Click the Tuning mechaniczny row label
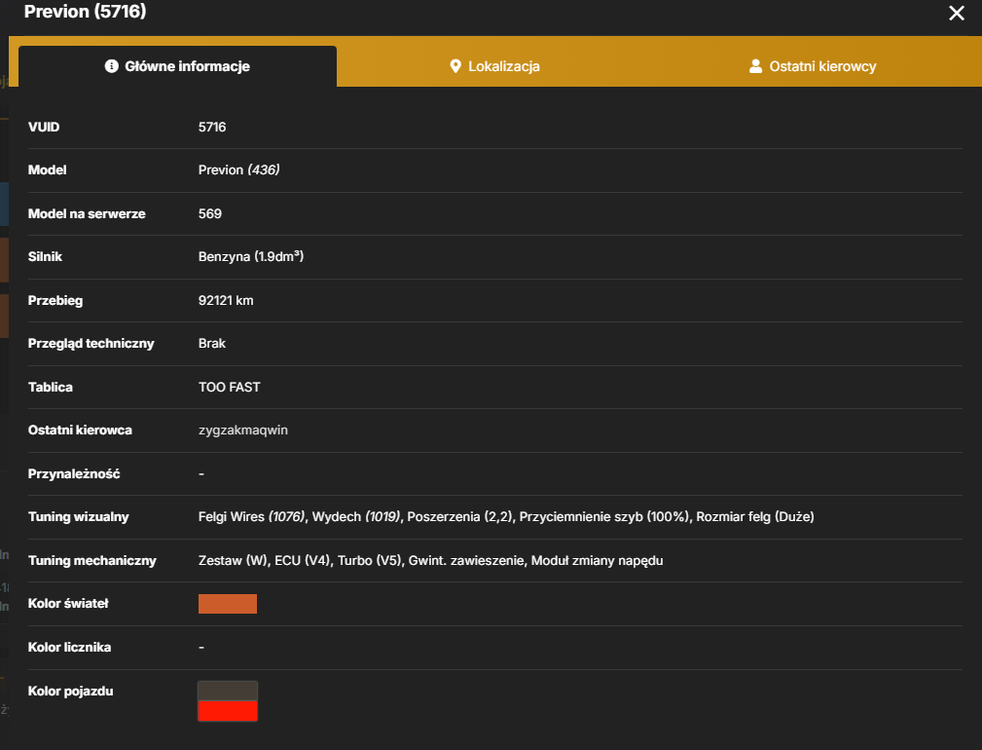 [92, 560]
